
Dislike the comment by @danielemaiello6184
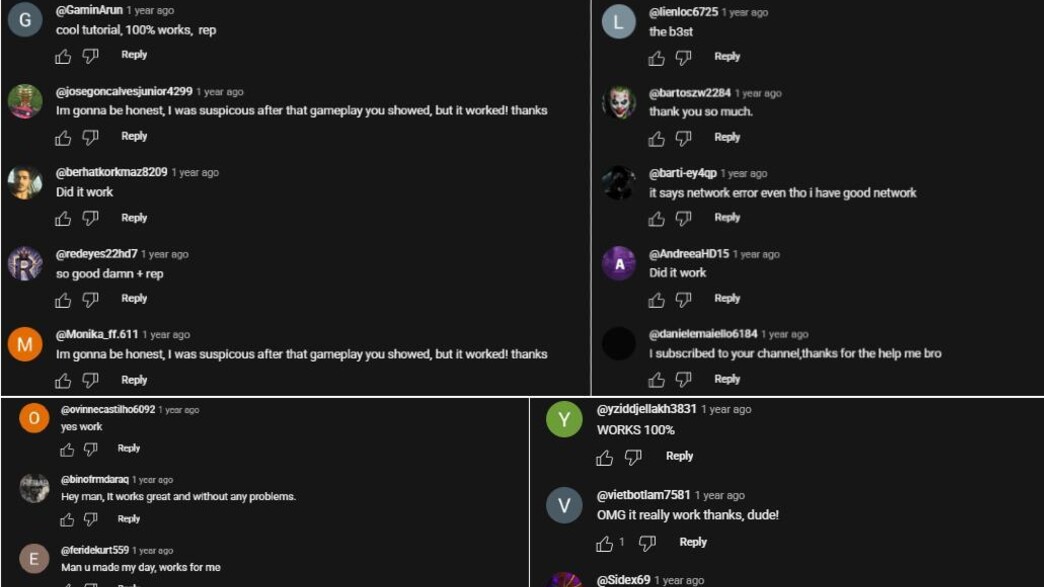tap(683, 380)
